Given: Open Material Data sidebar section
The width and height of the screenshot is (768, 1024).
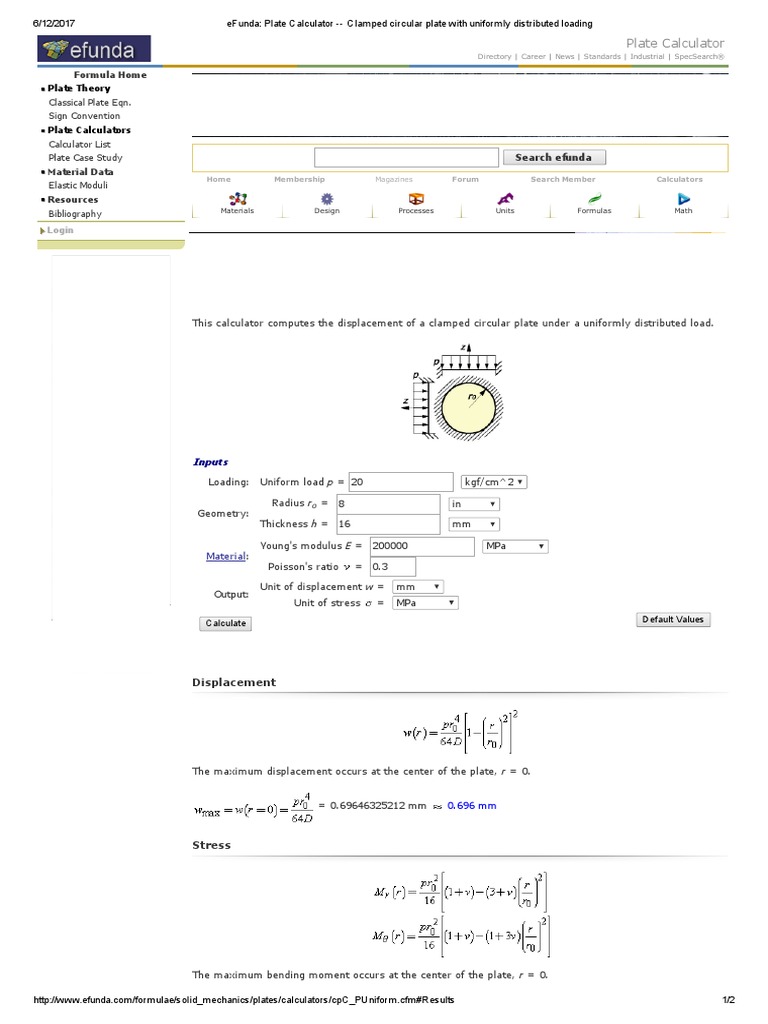Looking at the screenshot, I should pyautogui.click(x=80, y=172).
